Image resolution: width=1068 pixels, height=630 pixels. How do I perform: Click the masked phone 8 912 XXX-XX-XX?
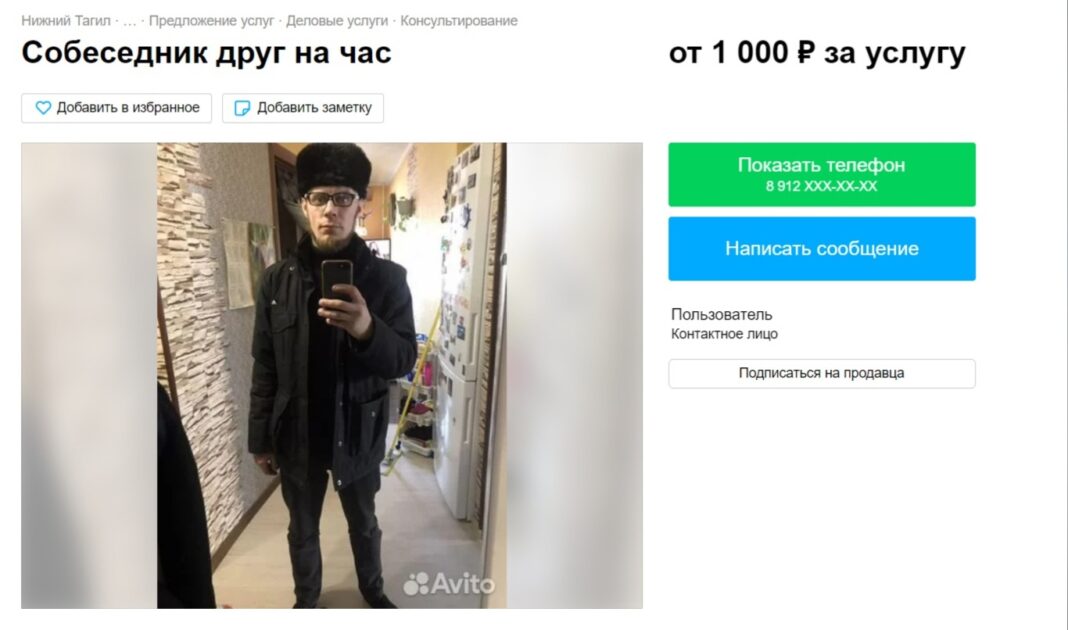coord(821,187)
